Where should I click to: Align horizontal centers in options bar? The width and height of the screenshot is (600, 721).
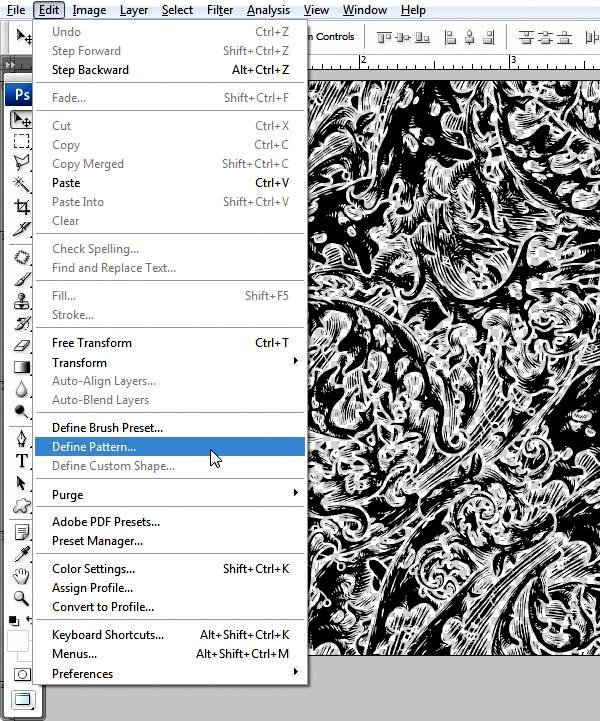(x=469, y=37)
